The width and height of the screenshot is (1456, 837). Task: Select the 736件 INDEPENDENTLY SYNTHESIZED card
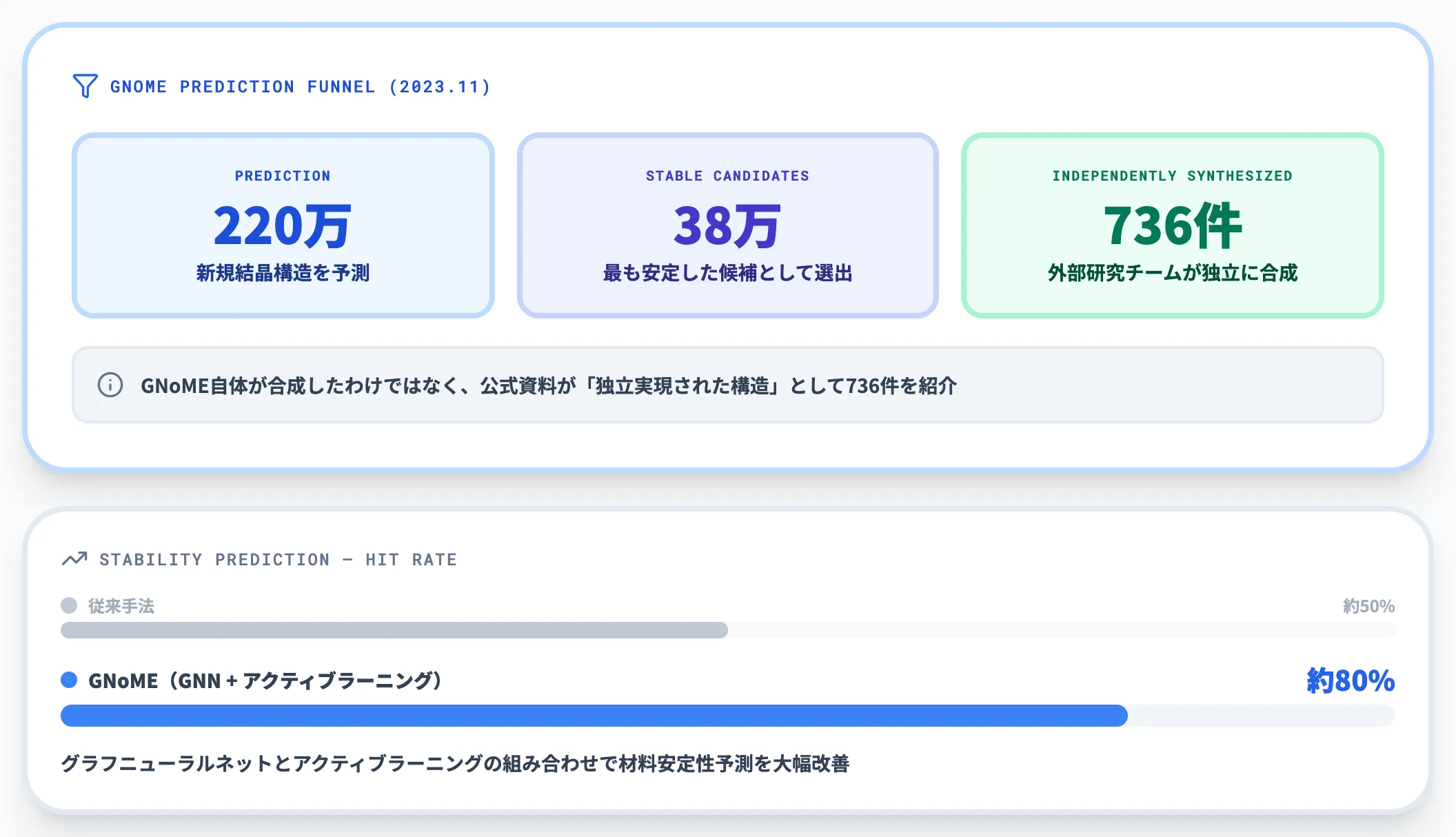1173,225
